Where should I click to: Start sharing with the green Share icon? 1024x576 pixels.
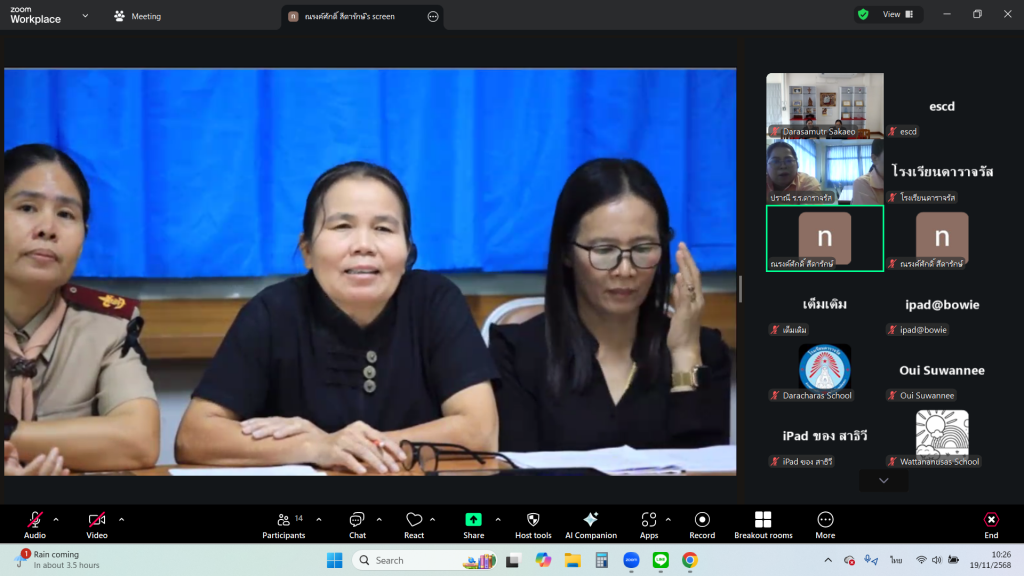click(x=473, y=525)
